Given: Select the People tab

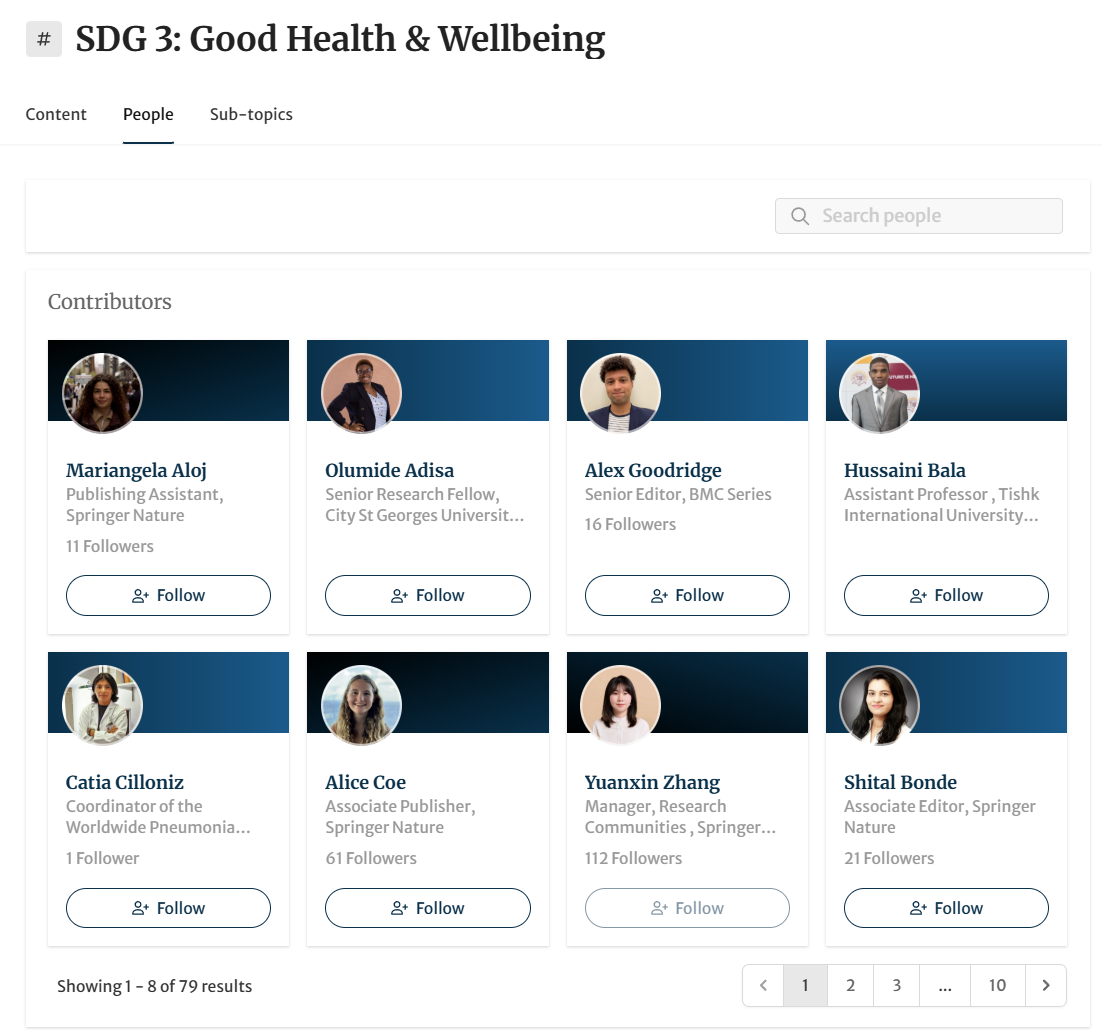Looking at the screenshot, I should pos(148,115).
